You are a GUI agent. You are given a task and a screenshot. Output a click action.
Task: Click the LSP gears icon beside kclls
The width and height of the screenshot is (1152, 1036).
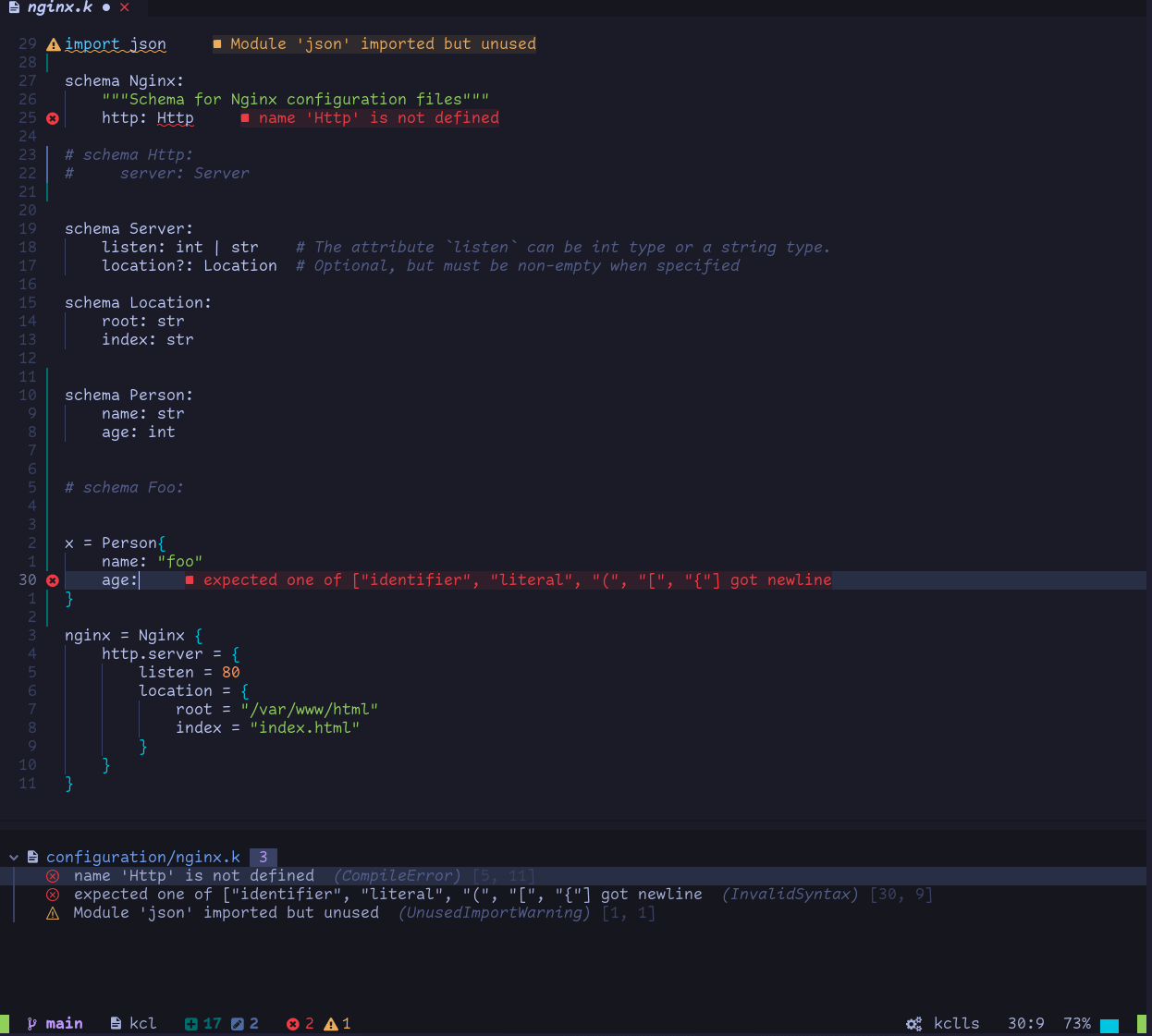tap(914, 1024)
